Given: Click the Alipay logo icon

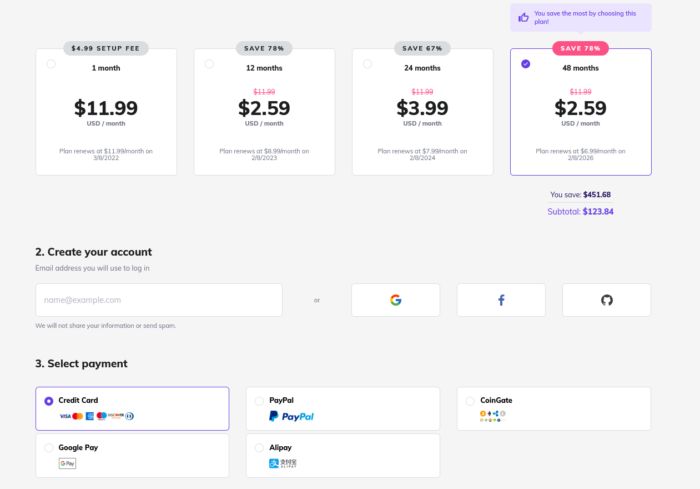Looking at the screenshot, I should (x=283, y=463).
